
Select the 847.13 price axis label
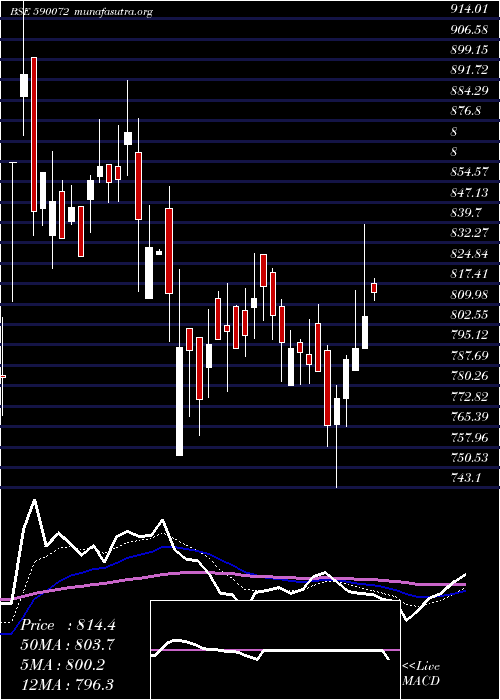[x=468, y=192]
